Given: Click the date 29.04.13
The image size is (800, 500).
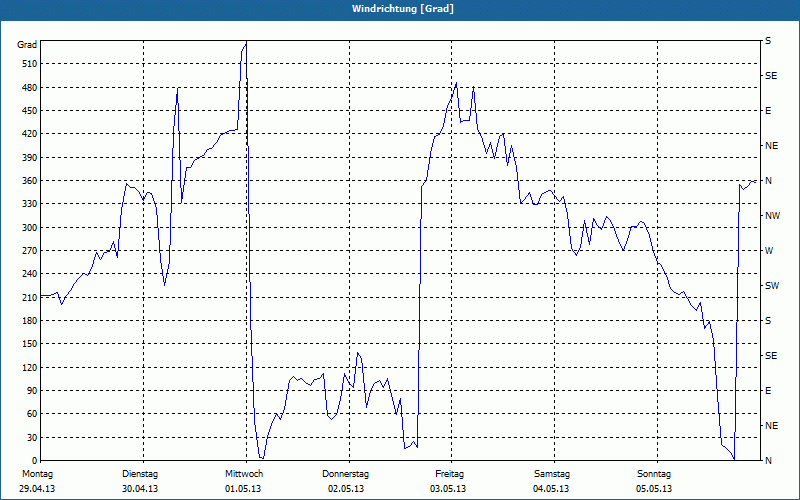Looking at the screenshot, I should pos(37,489).
